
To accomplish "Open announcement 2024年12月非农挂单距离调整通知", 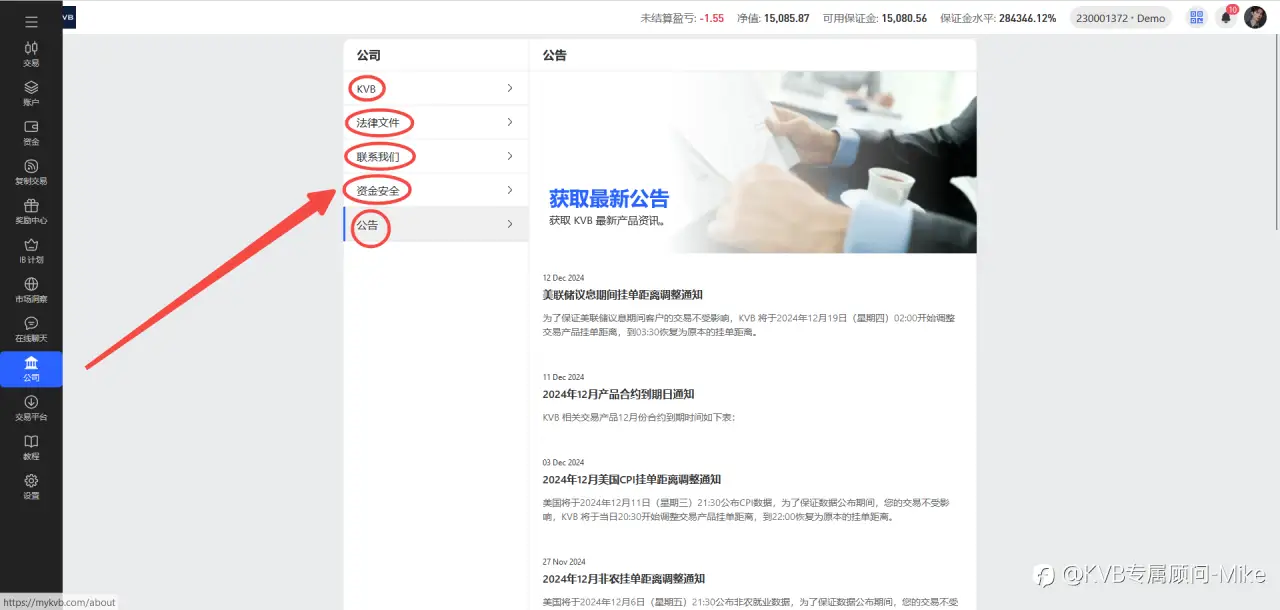I will (624, 579).
